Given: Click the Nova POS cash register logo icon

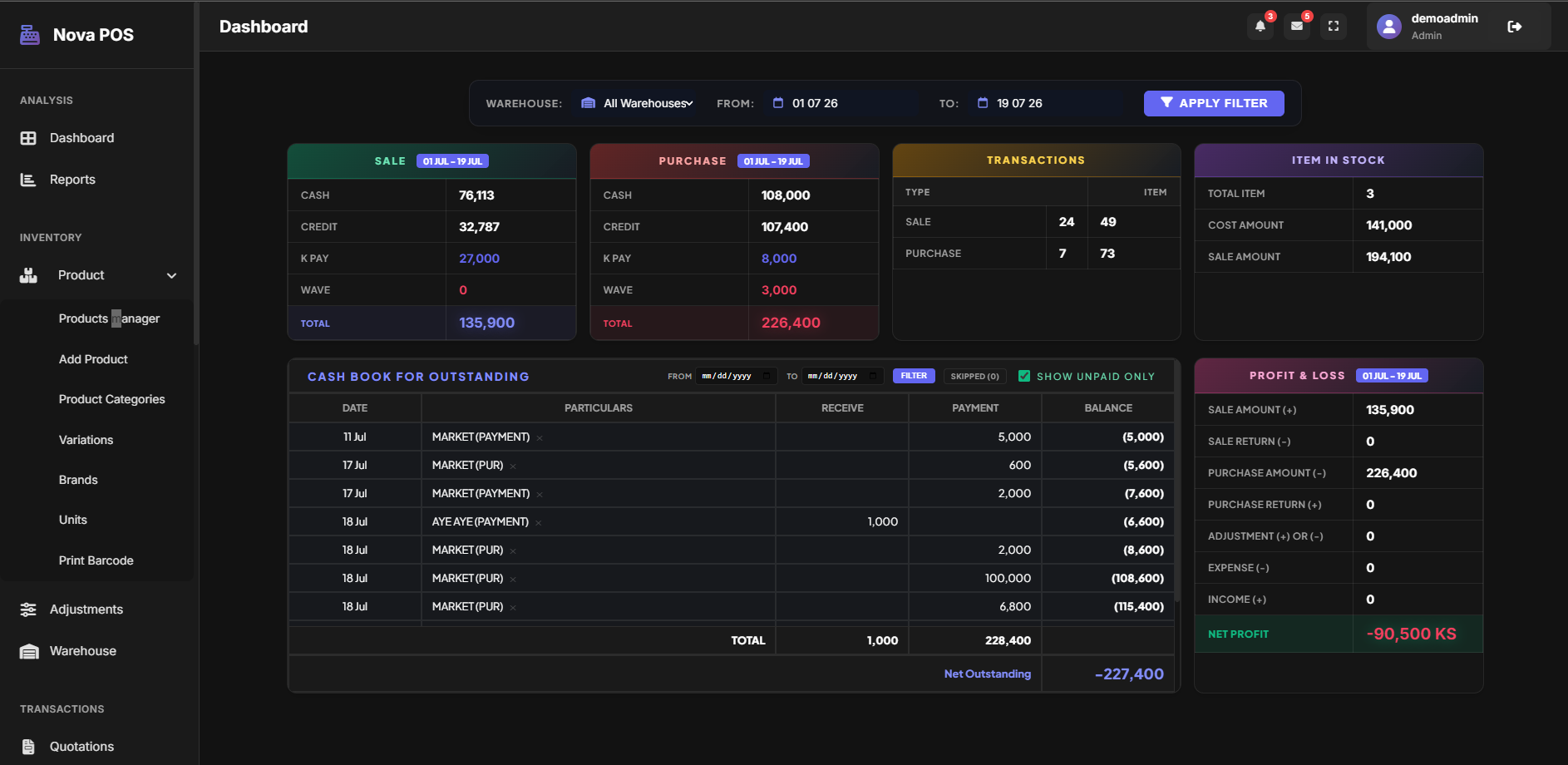Looking at the screenshot, I should (x=30, y=35).
